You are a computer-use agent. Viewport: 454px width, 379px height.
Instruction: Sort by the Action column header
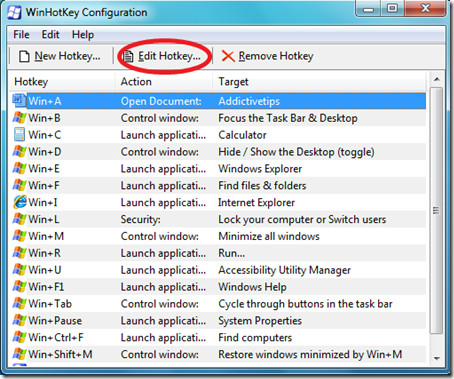click(164, 82)
